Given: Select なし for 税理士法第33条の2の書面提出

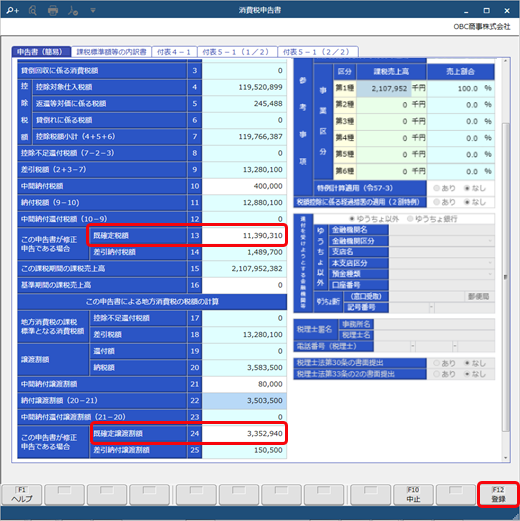Looking at the screenshot, I should click(x=467, y=374).
